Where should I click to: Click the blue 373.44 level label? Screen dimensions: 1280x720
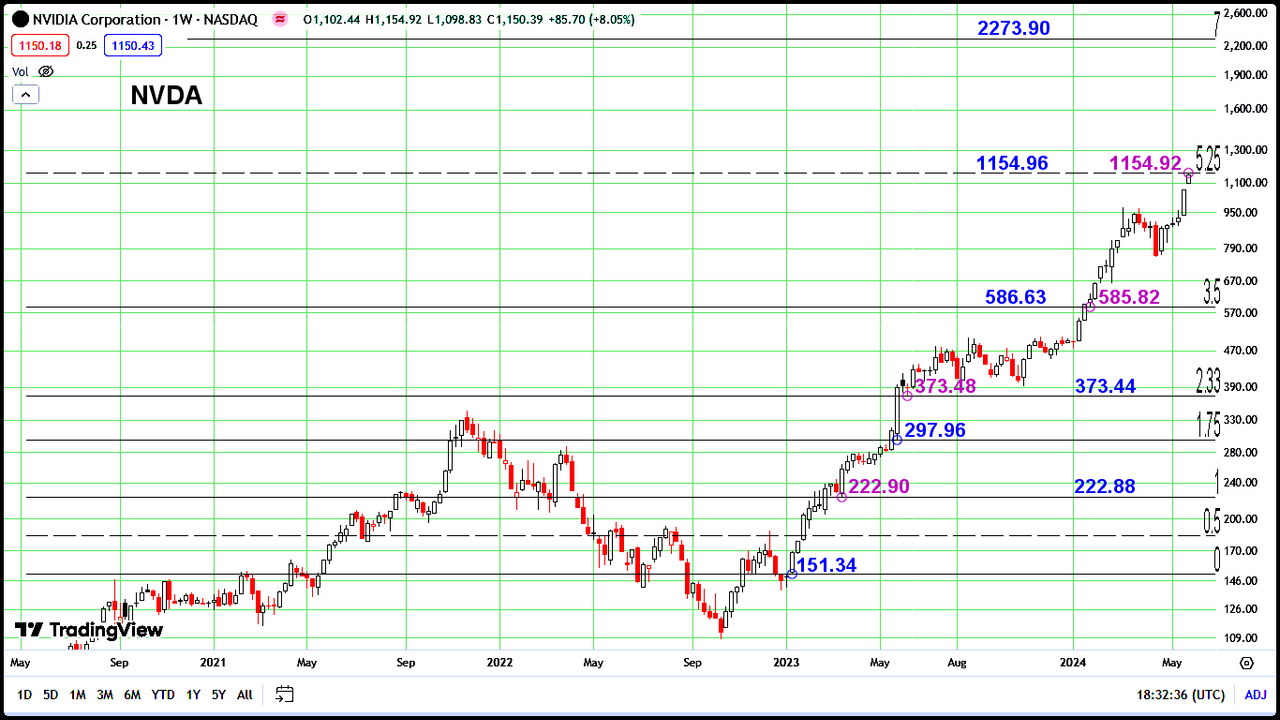(1105, 386)
